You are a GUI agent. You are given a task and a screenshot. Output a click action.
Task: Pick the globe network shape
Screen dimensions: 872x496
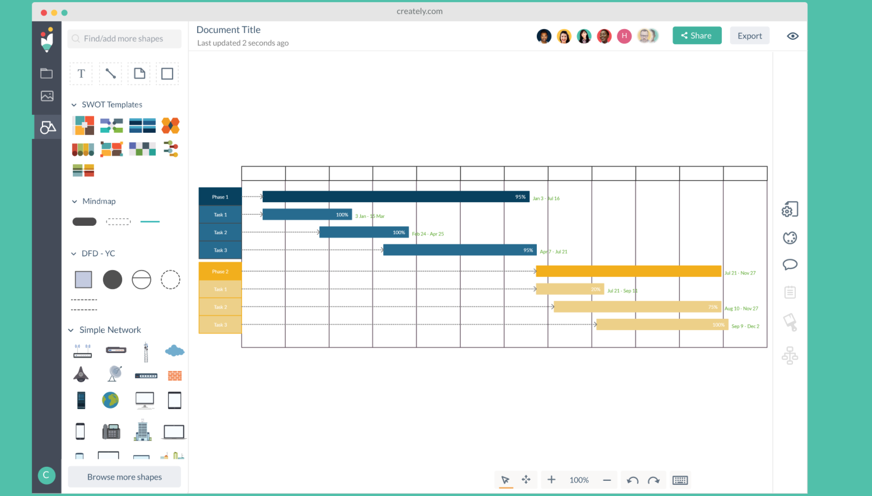[110, 400]
